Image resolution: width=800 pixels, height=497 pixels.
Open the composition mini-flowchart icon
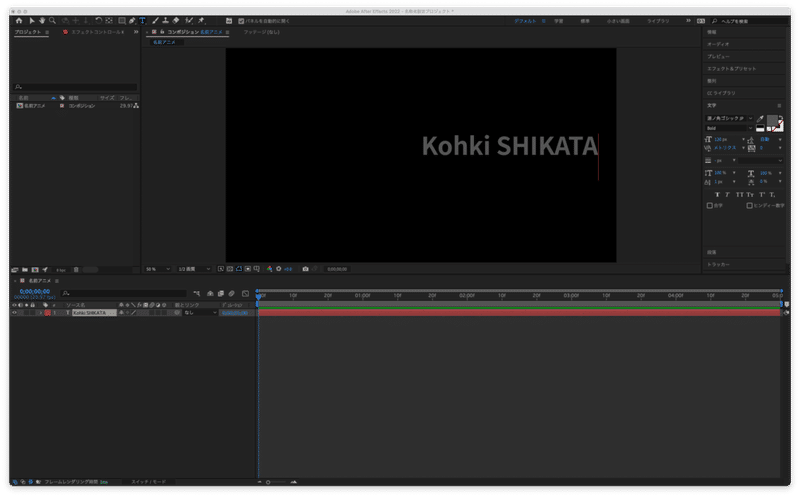tap(197, 293)
